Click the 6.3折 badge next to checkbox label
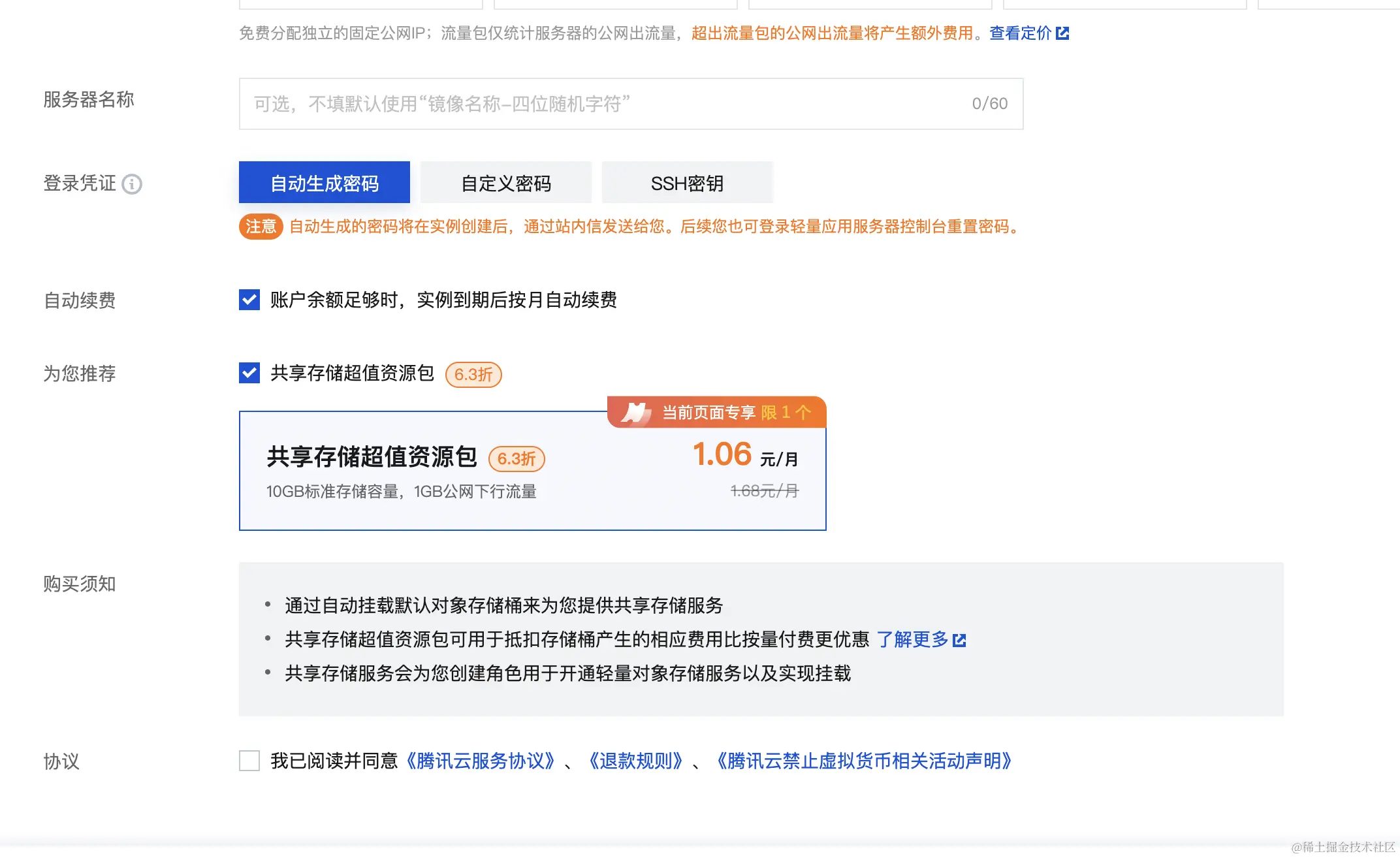1400x858 pixels. [473, 375]
